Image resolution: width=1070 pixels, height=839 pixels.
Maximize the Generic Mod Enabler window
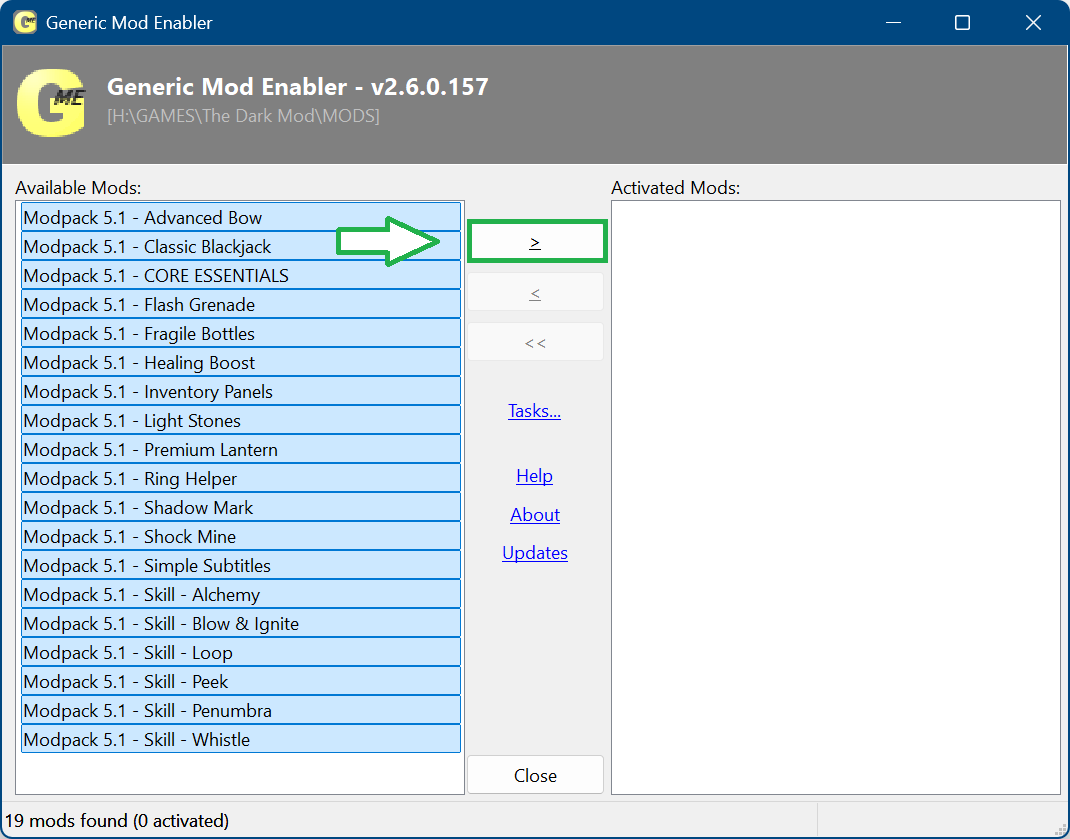962,23
